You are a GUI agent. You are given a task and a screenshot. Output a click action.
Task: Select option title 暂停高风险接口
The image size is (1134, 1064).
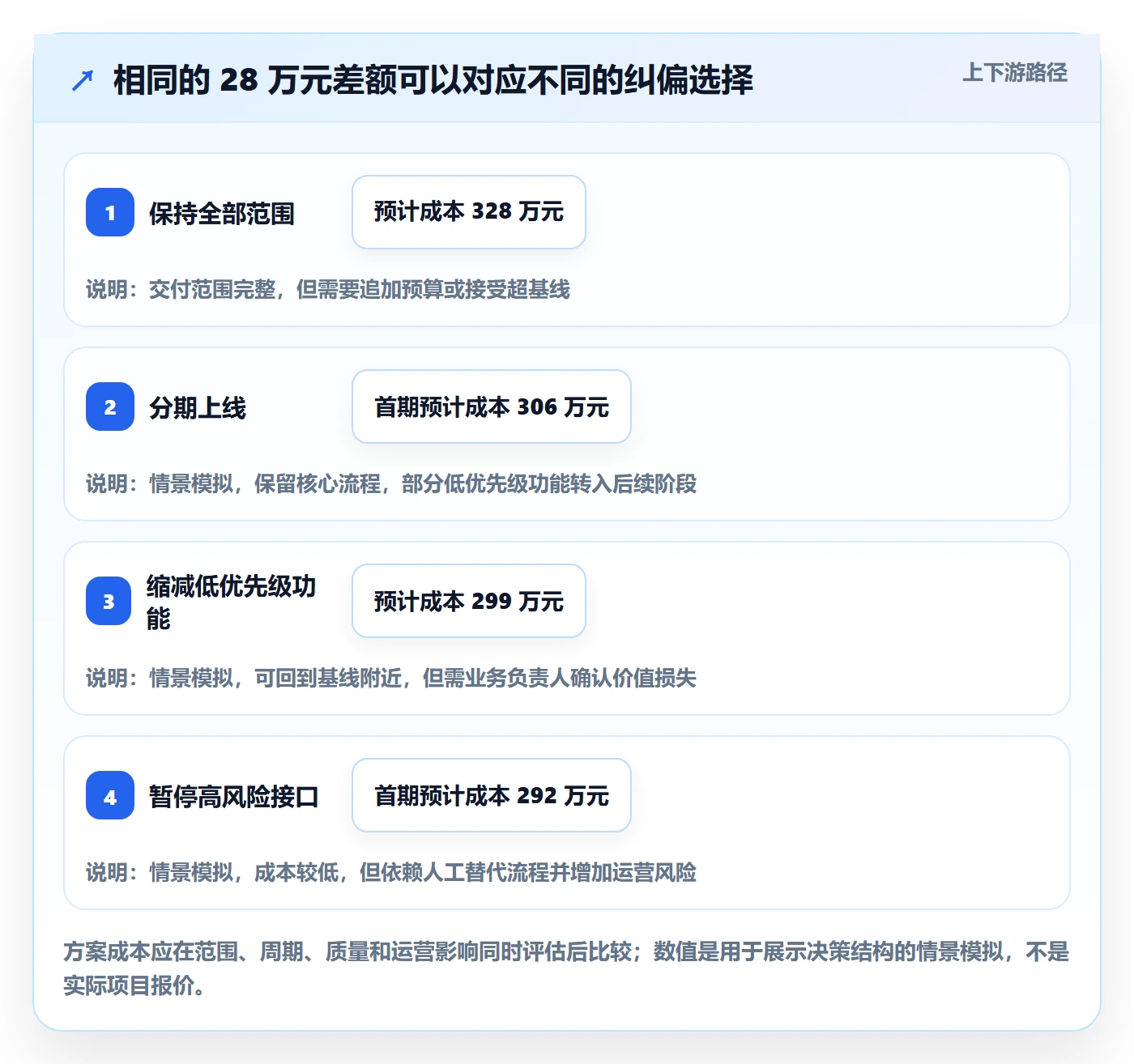233,797
